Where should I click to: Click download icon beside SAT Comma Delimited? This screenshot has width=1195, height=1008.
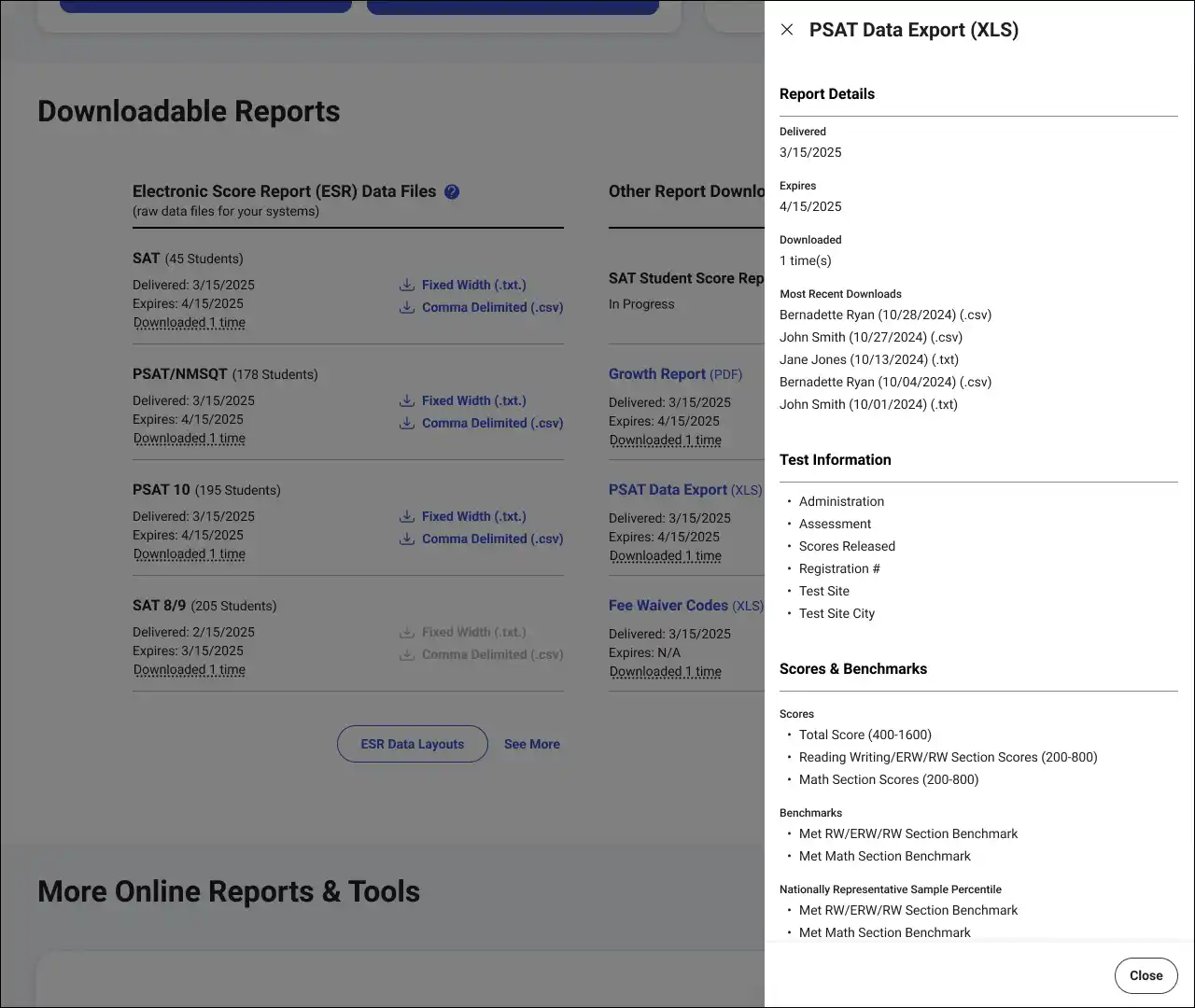pyautogui.click(x=407, y=307)
